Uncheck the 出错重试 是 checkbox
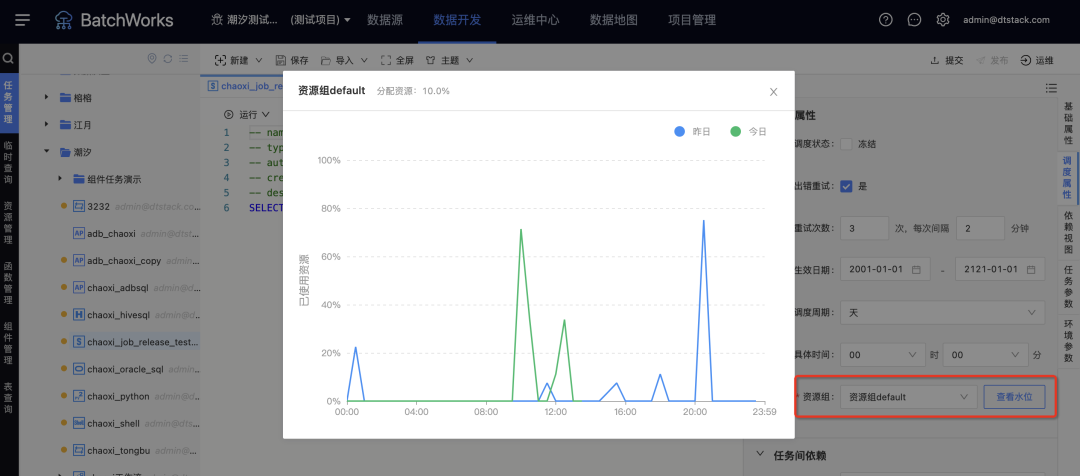This screenshot has height=476, width=1080. point(846,186)
